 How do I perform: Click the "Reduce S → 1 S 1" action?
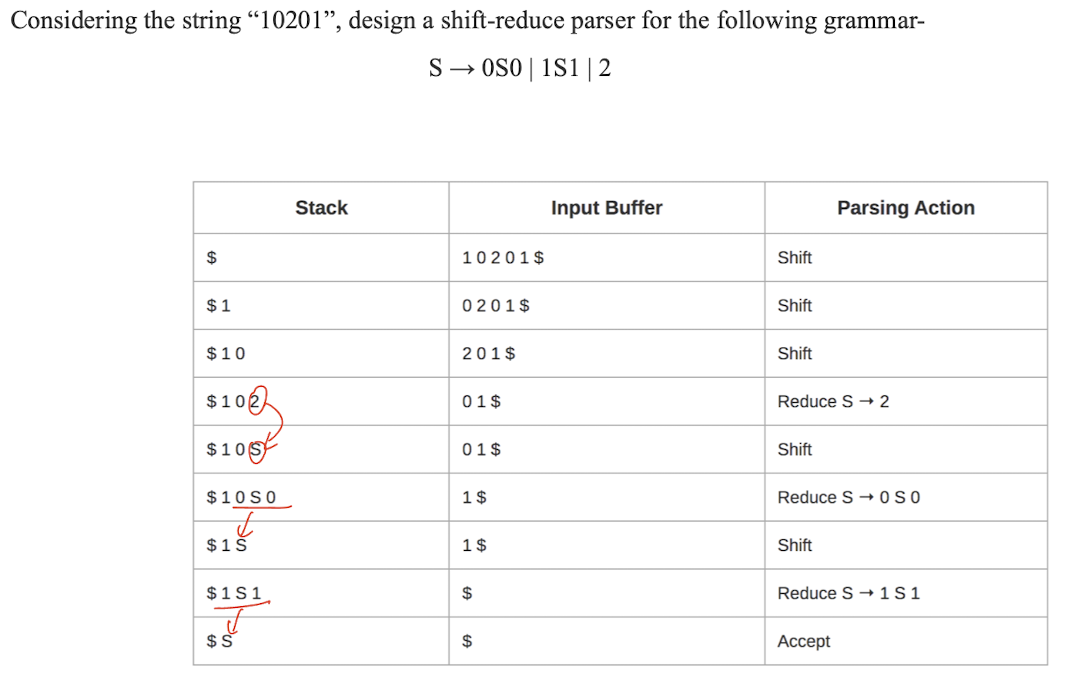pyautogui.click(x=848, y=594)
